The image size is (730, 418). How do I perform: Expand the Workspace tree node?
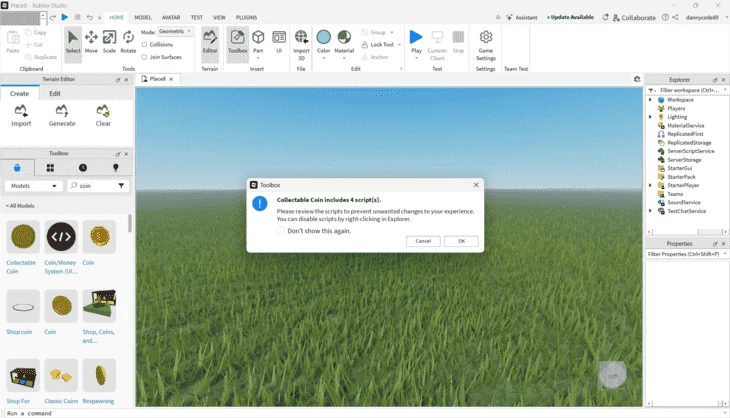[650, 100]
